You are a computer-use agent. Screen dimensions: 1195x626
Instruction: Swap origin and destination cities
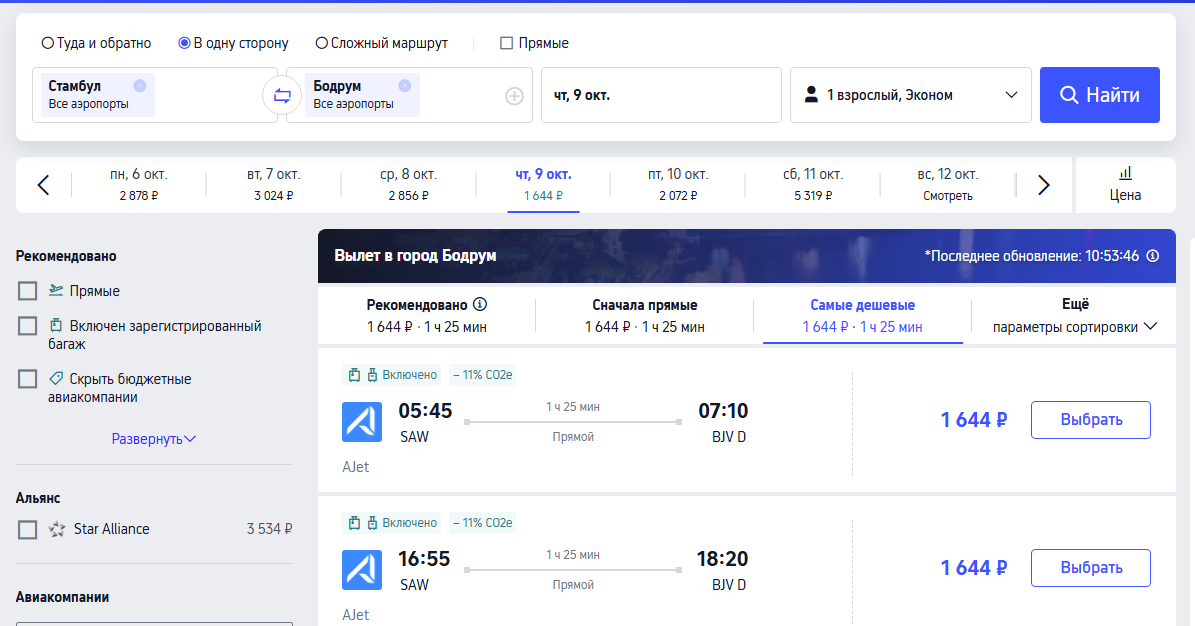282,95
